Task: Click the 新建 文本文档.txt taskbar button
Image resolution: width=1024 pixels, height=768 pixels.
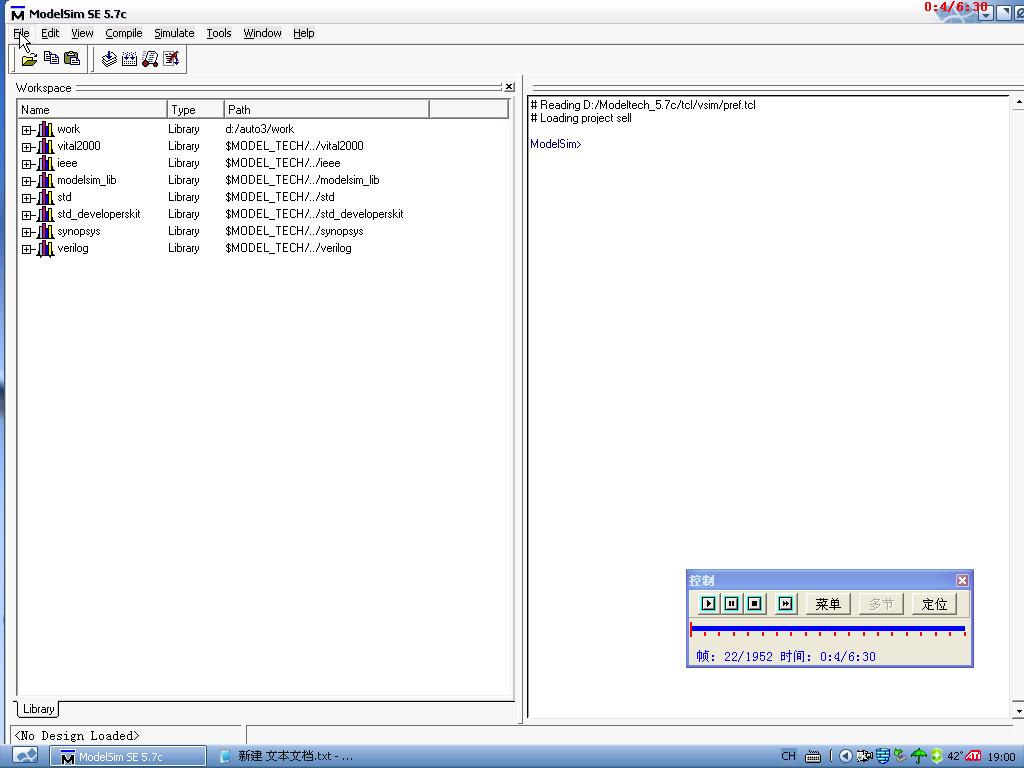Action: pyautogui.click(x=287, y=756)
